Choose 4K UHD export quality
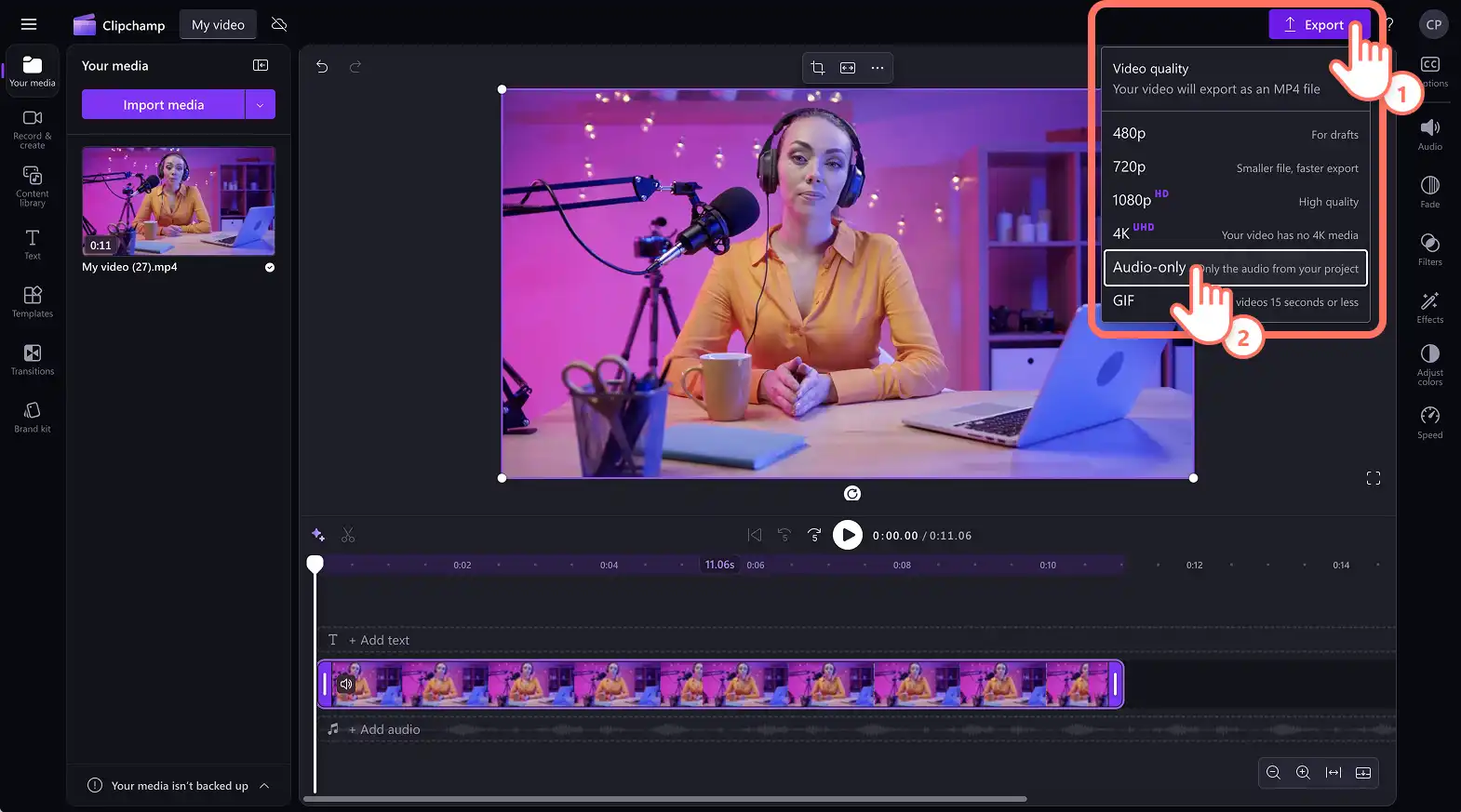Screen dimensions: 1461x812 (x=1236, y=234)
